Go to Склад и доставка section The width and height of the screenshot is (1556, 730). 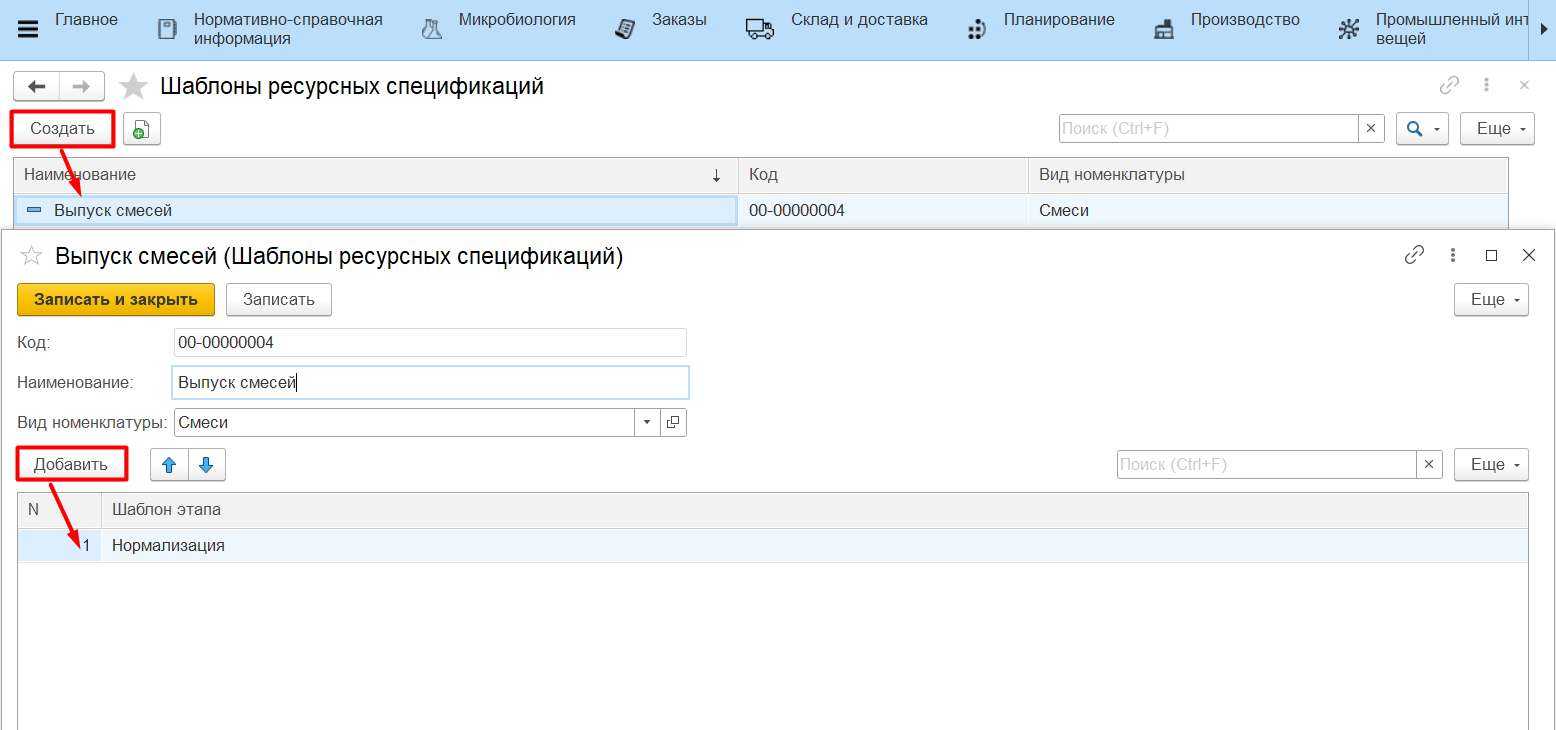pyautogui.click(x=858, y=20)
